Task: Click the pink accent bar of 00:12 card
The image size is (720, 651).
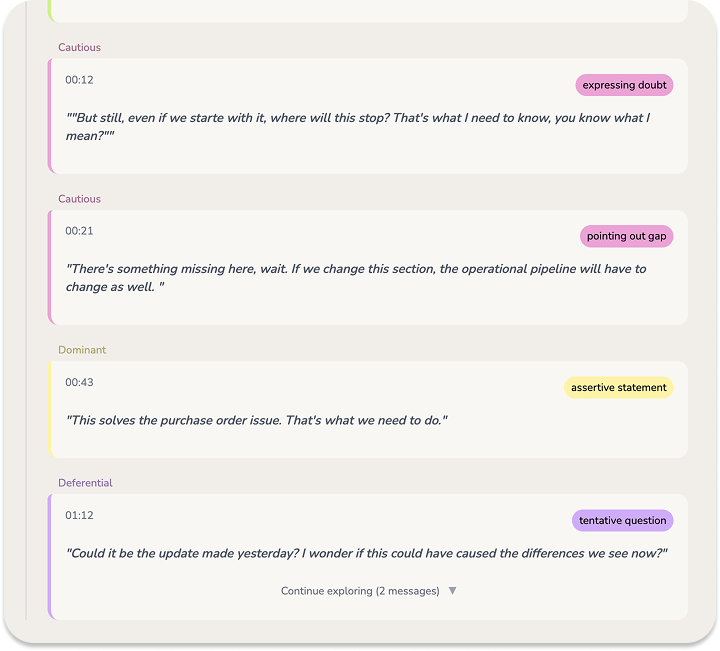Action: pos(50,116)
